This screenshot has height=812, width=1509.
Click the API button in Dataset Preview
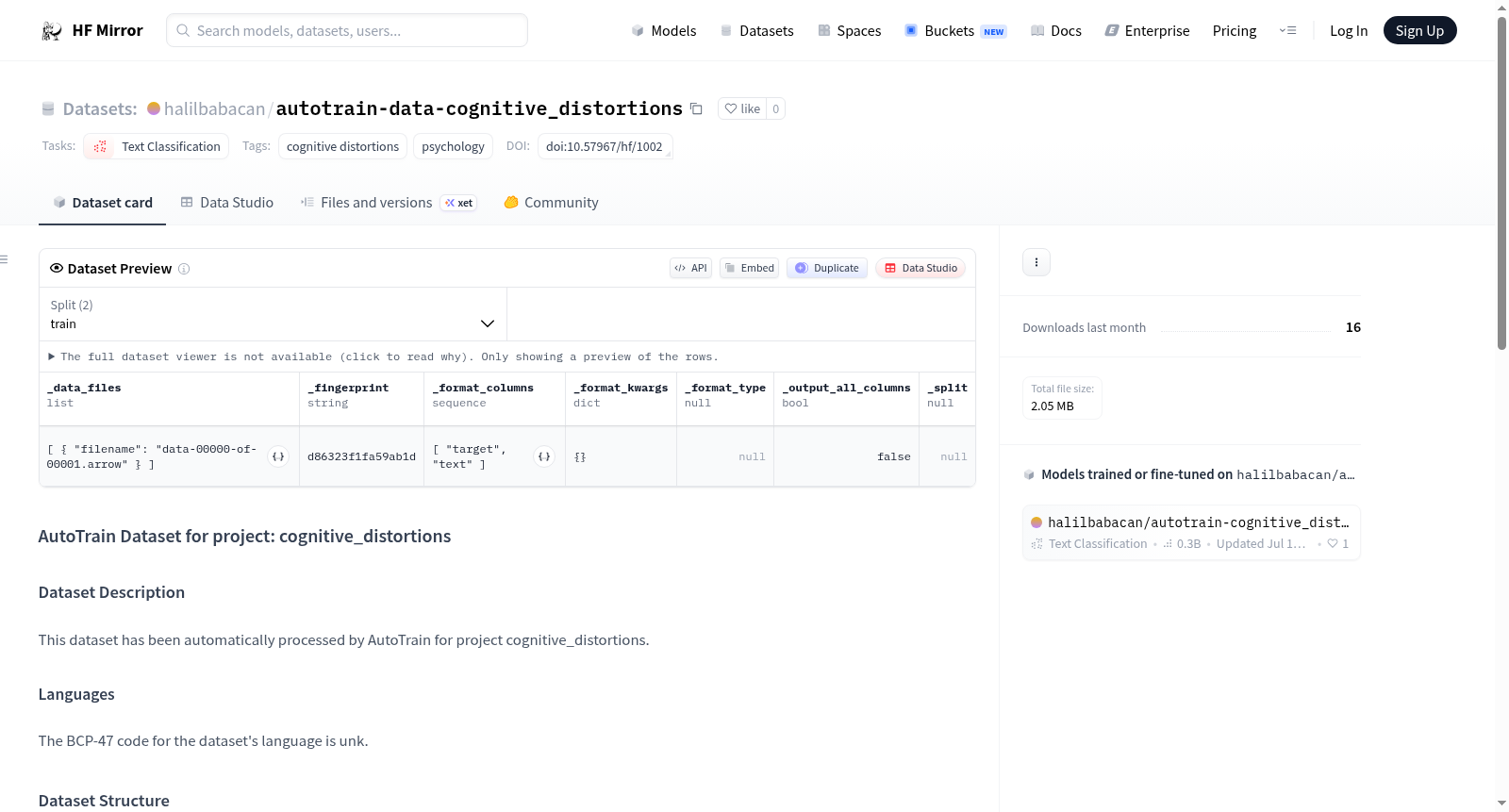point(690,268)
